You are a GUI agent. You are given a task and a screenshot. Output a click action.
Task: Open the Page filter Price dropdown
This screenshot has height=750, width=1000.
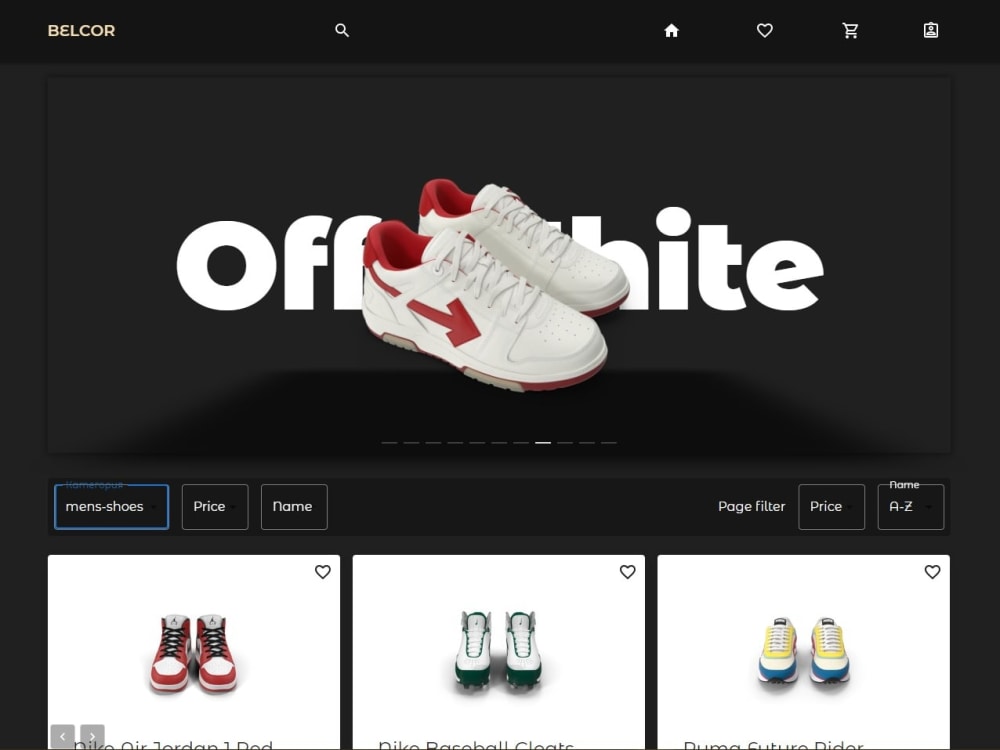pyautogui.click(x=832, y=507)
